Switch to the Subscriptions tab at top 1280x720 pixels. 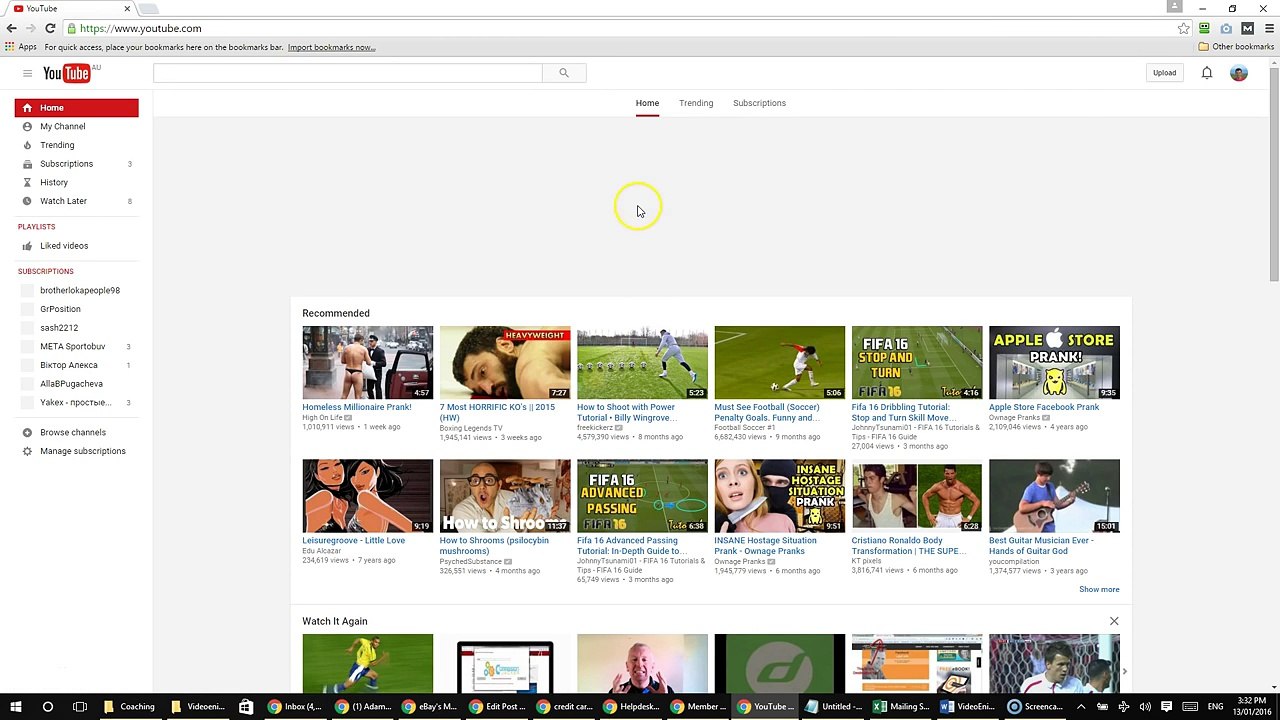[759, 103]
